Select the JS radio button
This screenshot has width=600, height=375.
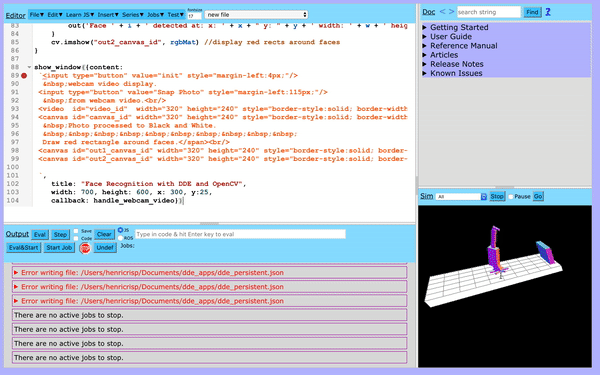[120, 230]
